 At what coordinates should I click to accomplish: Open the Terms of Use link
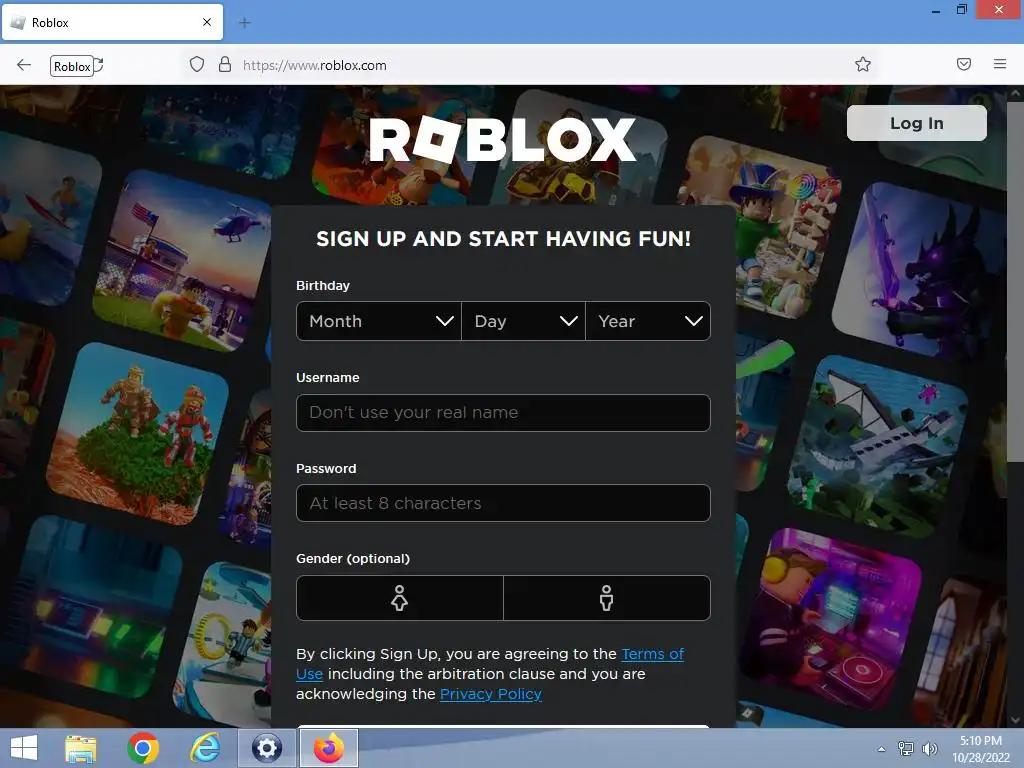[652, 654]
